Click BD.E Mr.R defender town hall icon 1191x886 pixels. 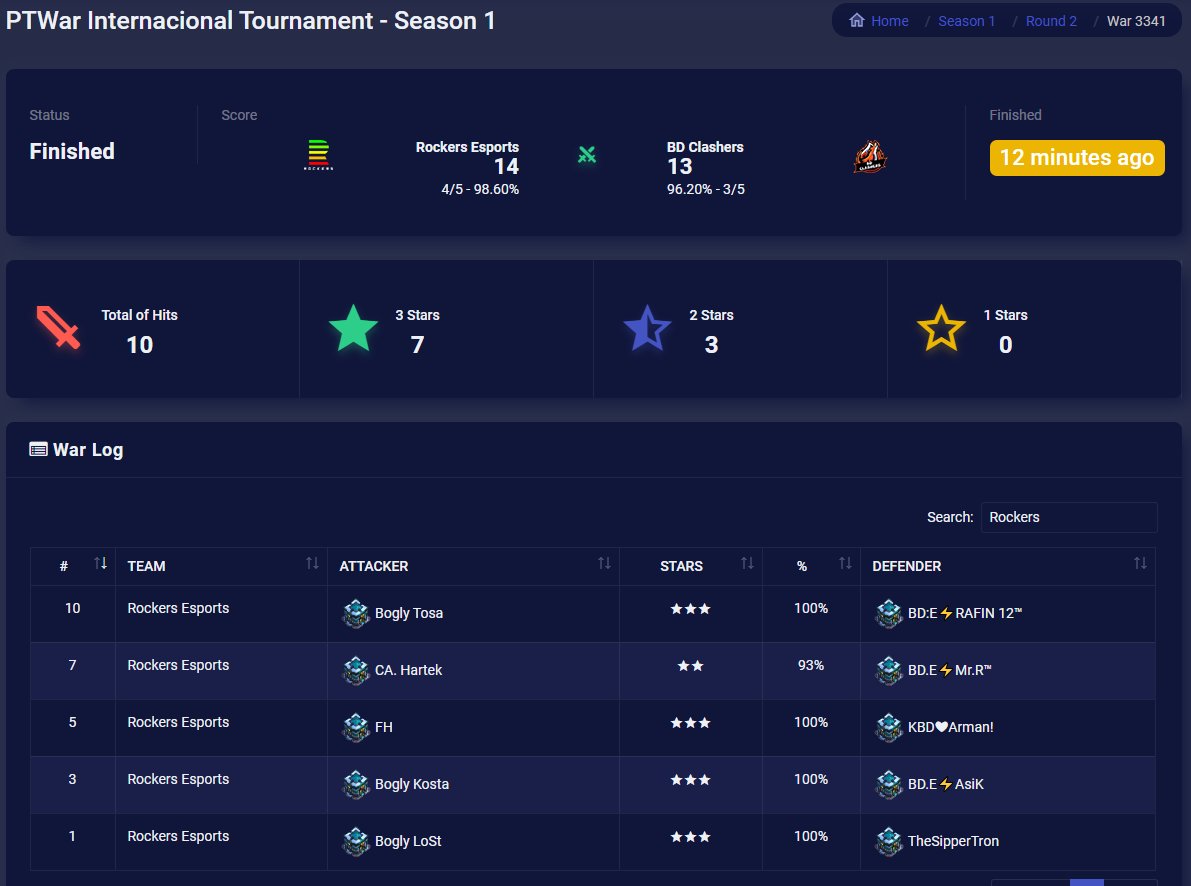point(889,670)
